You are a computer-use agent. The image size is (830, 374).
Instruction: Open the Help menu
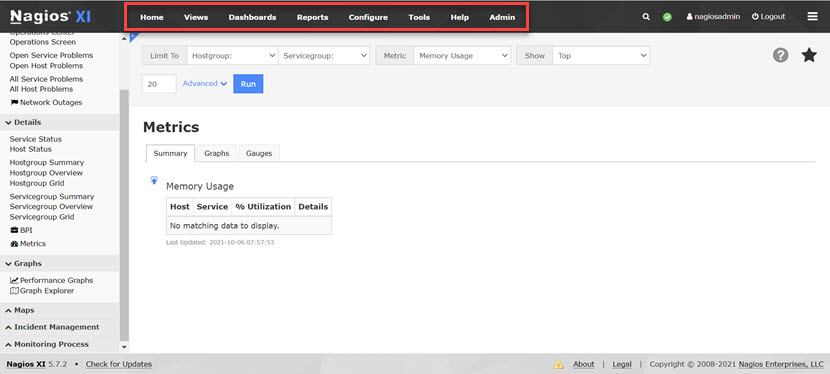pos(459,17)
